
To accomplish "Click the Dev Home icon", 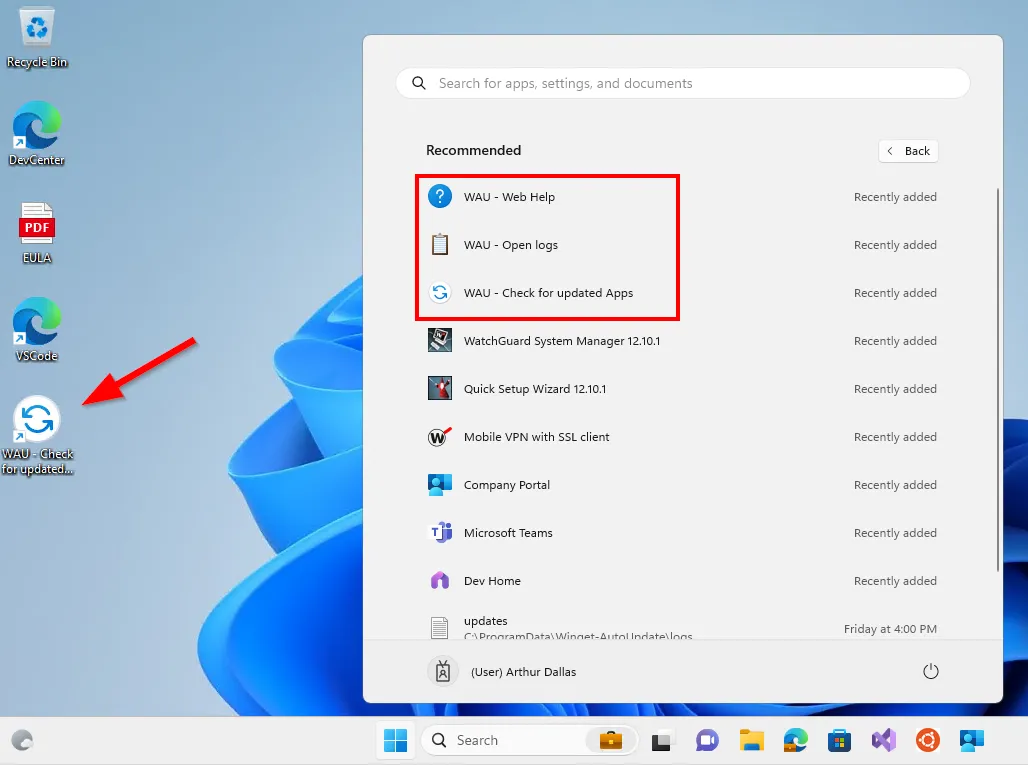I will [440, 580].
